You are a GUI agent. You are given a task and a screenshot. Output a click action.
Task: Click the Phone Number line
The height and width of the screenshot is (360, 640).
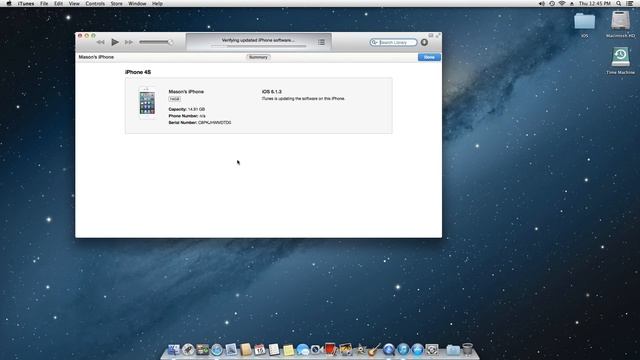187,116
